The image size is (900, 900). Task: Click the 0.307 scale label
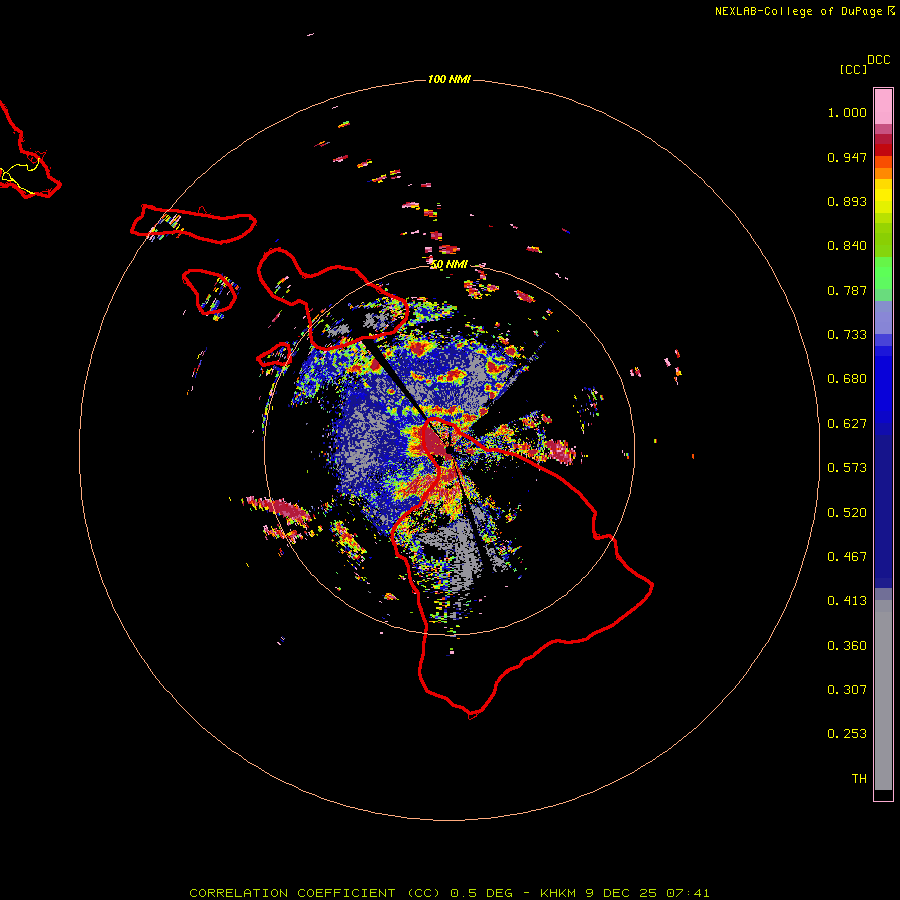[847, 690]
